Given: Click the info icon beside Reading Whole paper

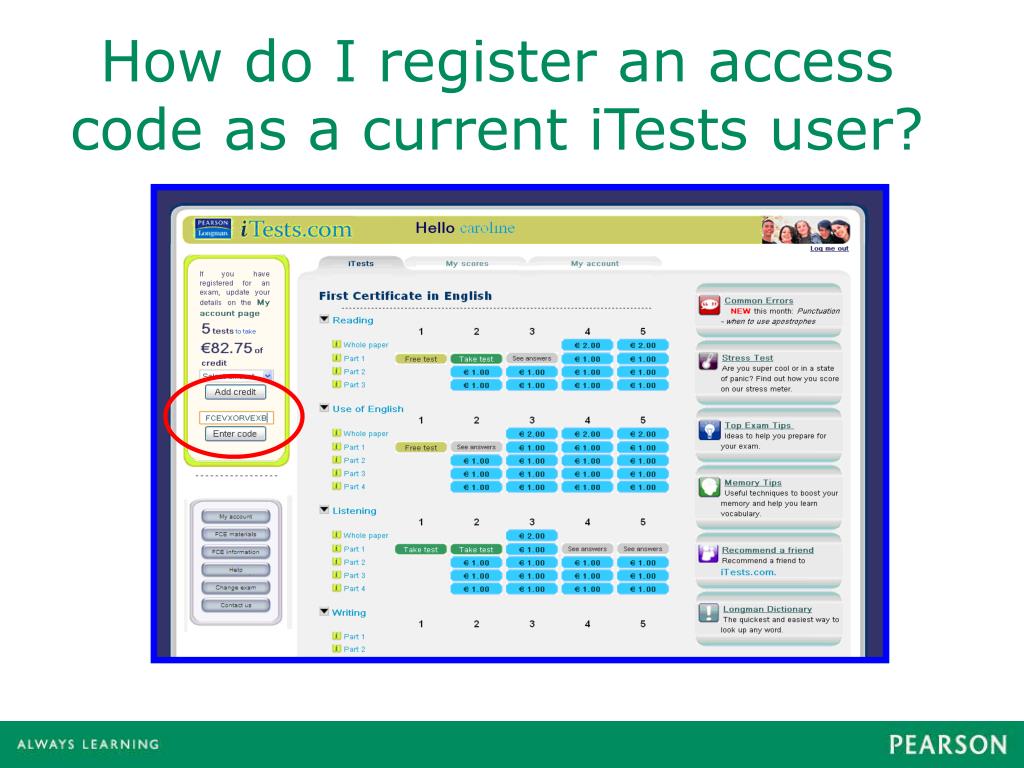Looking at the screenshot, I should (336, 344).
